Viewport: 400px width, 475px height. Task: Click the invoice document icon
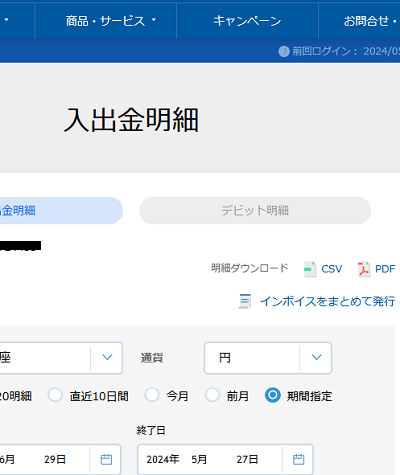[x=245, y=301]
